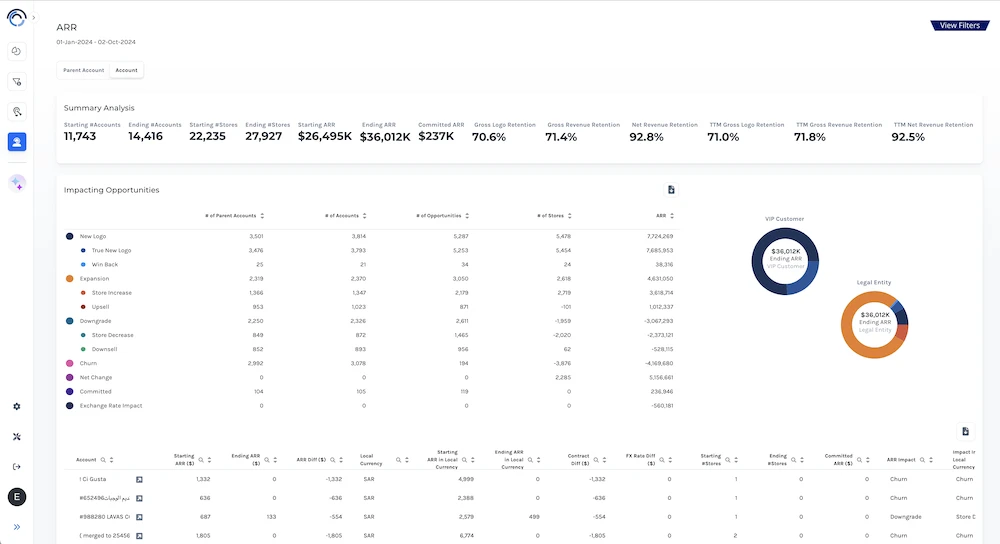1000x544 pixels.
Task: Click the settings gear icon in sidebar
Action: 17,407
